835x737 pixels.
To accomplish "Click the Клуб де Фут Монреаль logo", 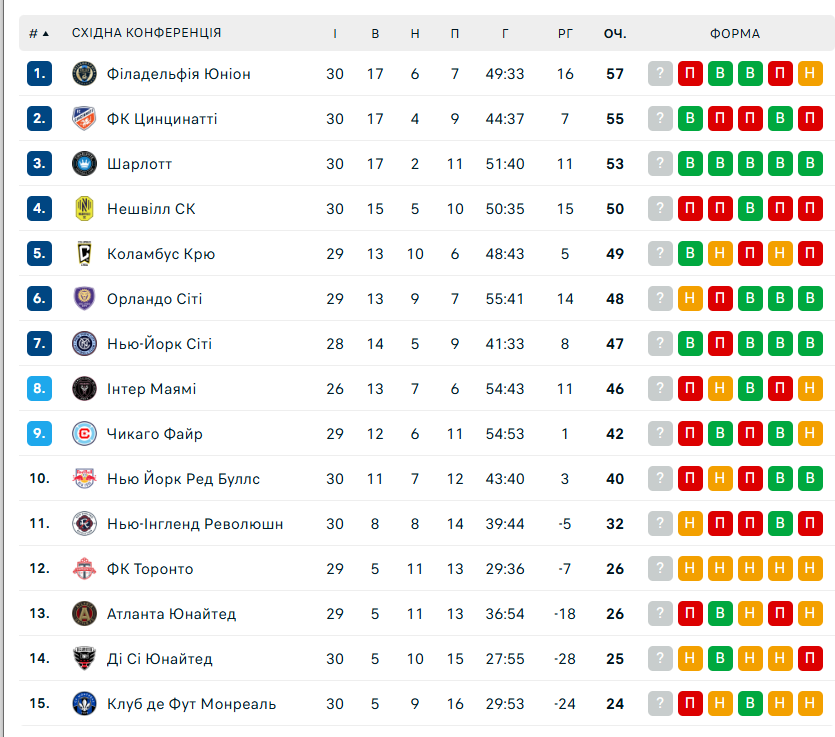I will 83,704.
